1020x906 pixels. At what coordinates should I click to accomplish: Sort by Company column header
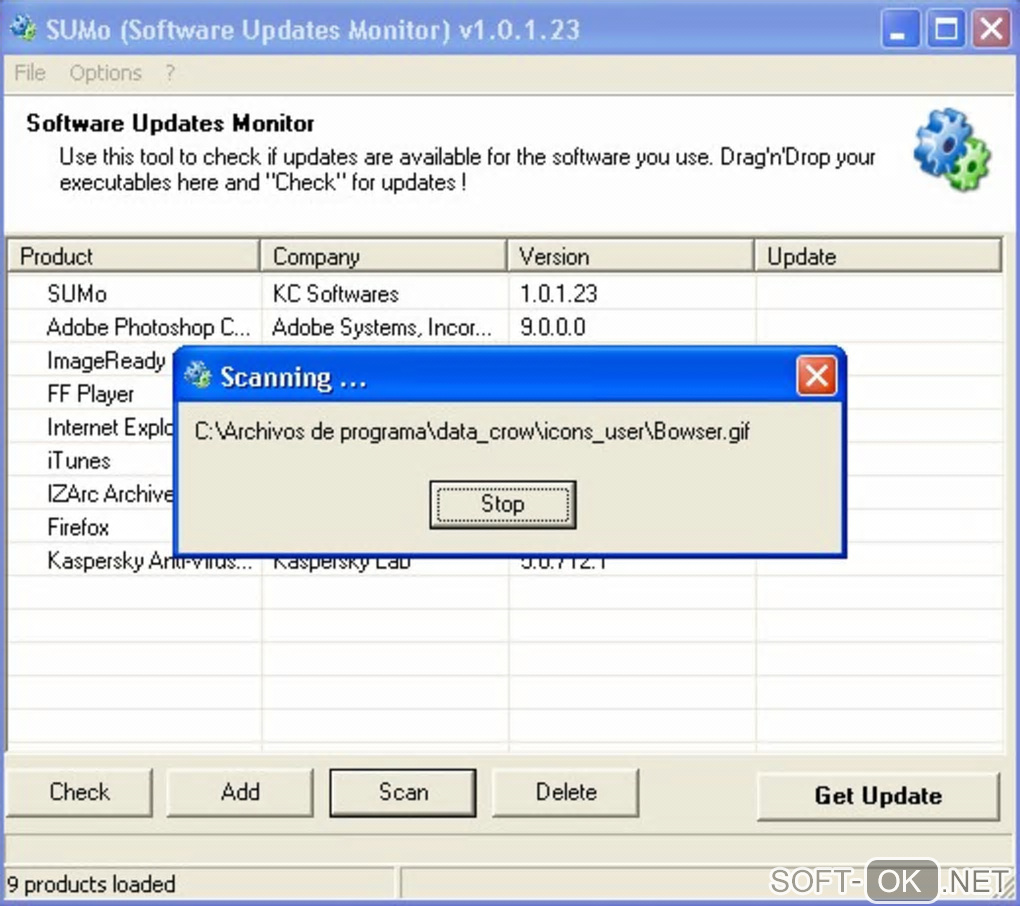pos(383,256)
